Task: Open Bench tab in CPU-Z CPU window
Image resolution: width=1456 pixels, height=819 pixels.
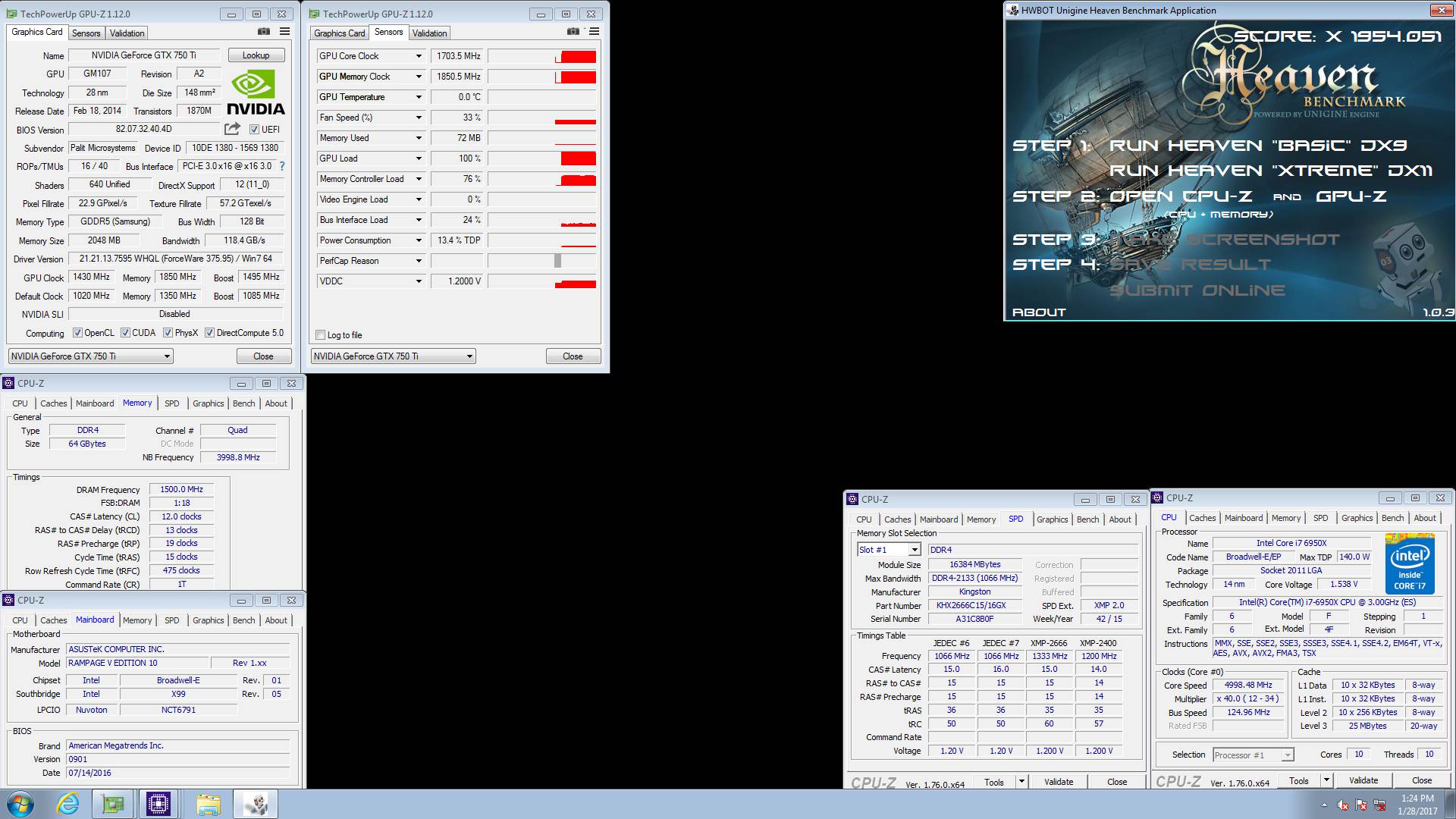Action: (1392, 518)
